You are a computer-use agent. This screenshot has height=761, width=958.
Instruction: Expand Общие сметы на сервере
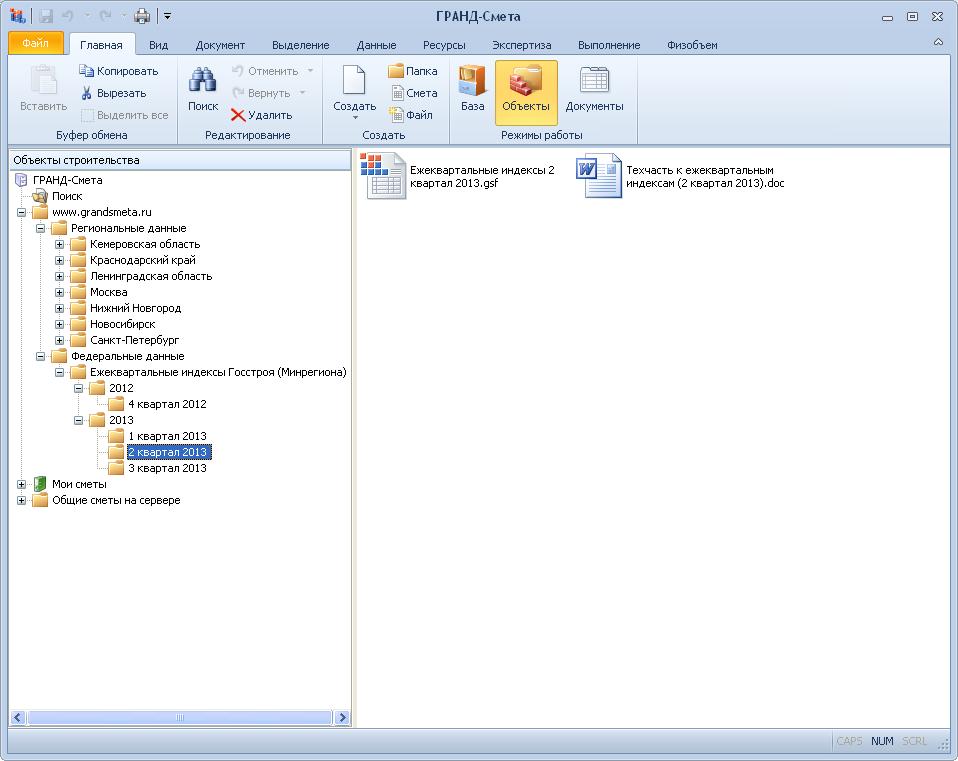(21, 500)
